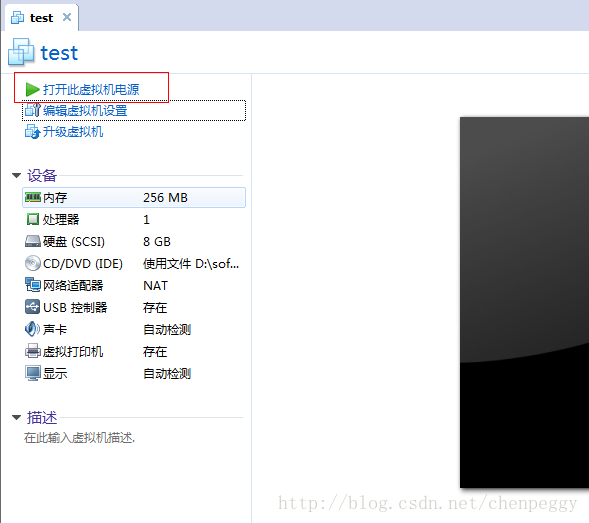589x523 pixels.
Task: Select the 虚拟打印机 device row
Action: coord(134,351)
